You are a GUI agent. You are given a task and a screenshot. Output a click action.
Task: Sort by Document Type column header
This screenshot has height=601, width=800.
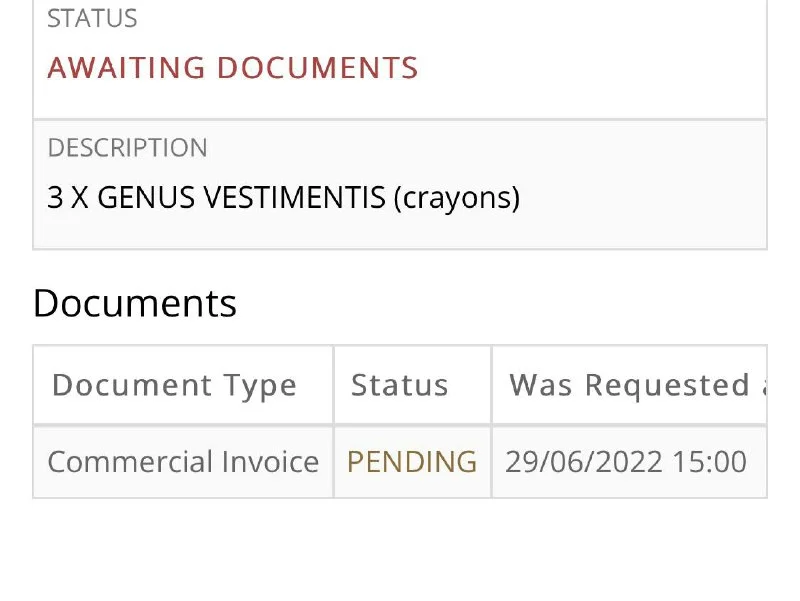tap(174, 385)
